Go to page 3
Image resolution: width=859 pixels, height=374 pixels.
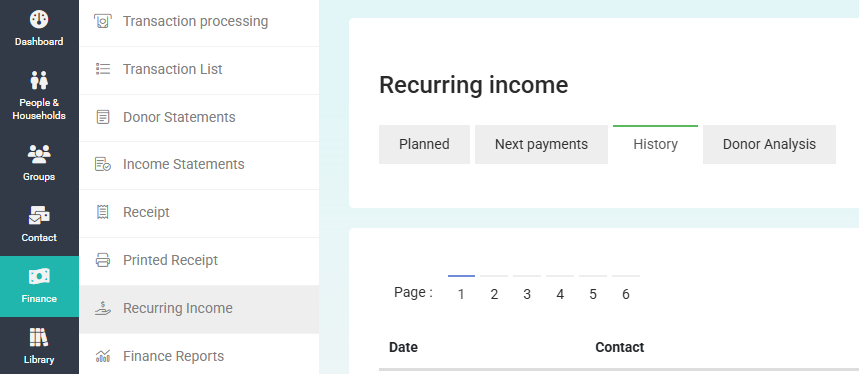[527, 294]
